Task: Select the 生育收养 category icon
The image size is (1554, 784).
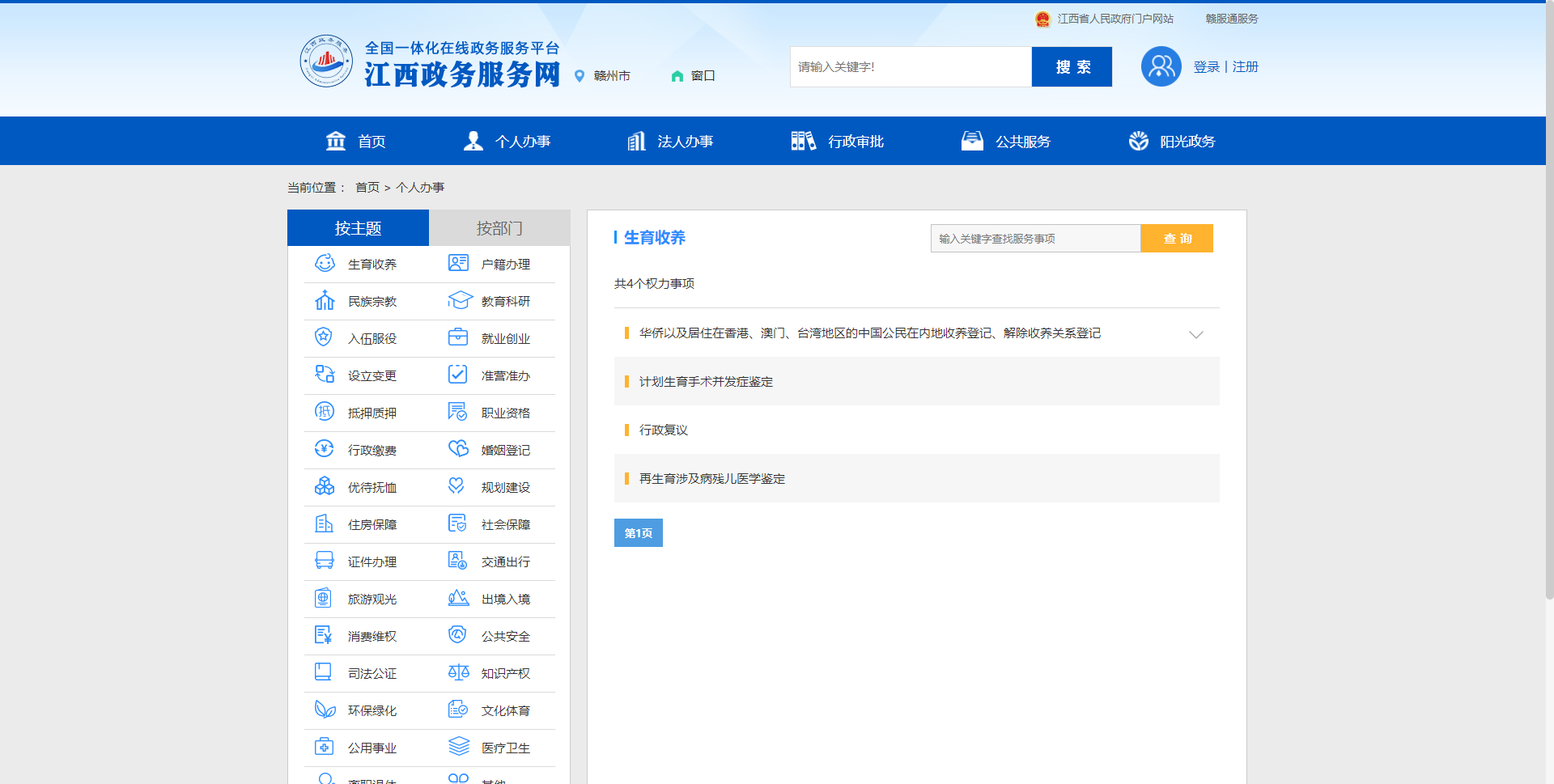Action: 325,263
